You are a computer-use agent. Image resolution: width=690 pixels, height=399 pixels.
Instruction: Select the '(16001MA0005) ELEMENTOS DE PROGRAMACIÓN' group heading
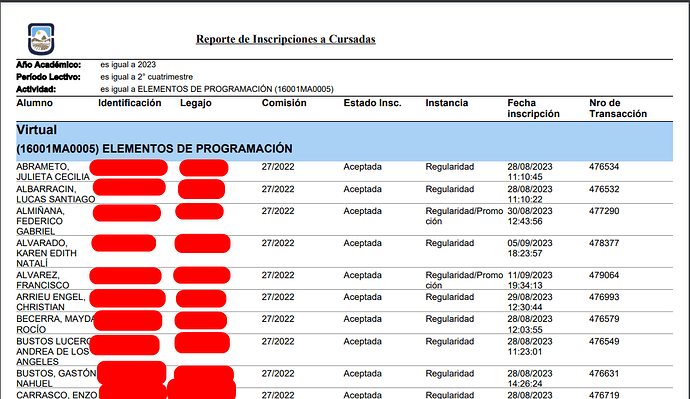(154, 149)
